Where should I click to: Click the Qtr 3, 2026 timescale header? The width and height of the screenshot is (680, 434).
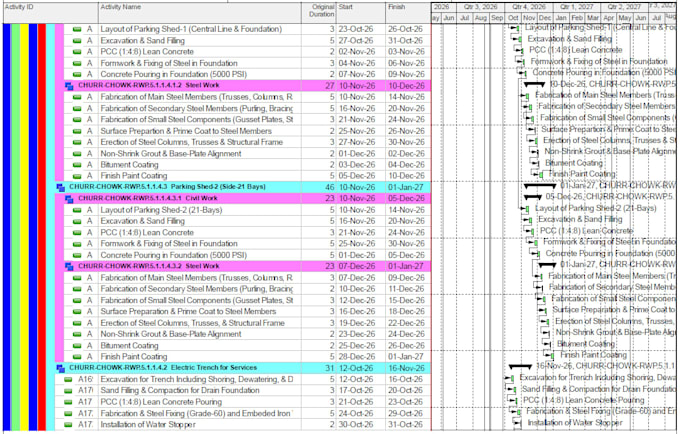(481, 7)
